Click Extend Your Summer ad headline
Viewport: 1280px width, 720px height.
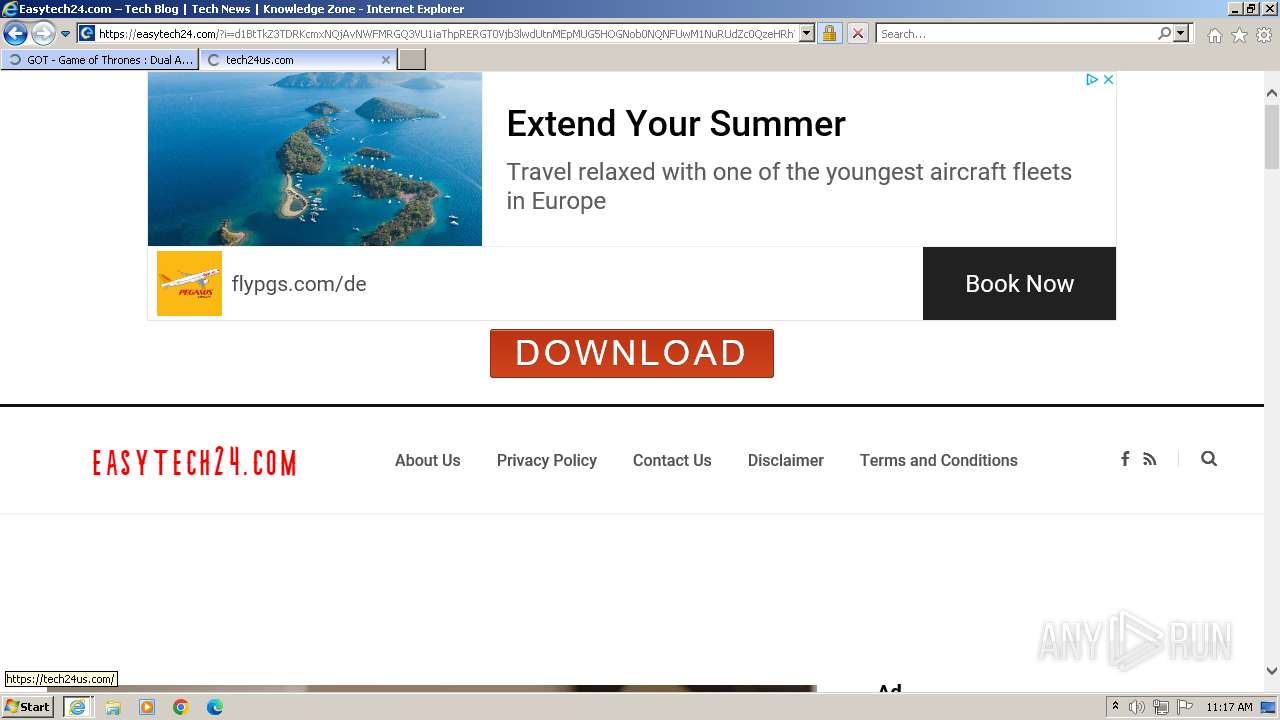coord(676,124)
